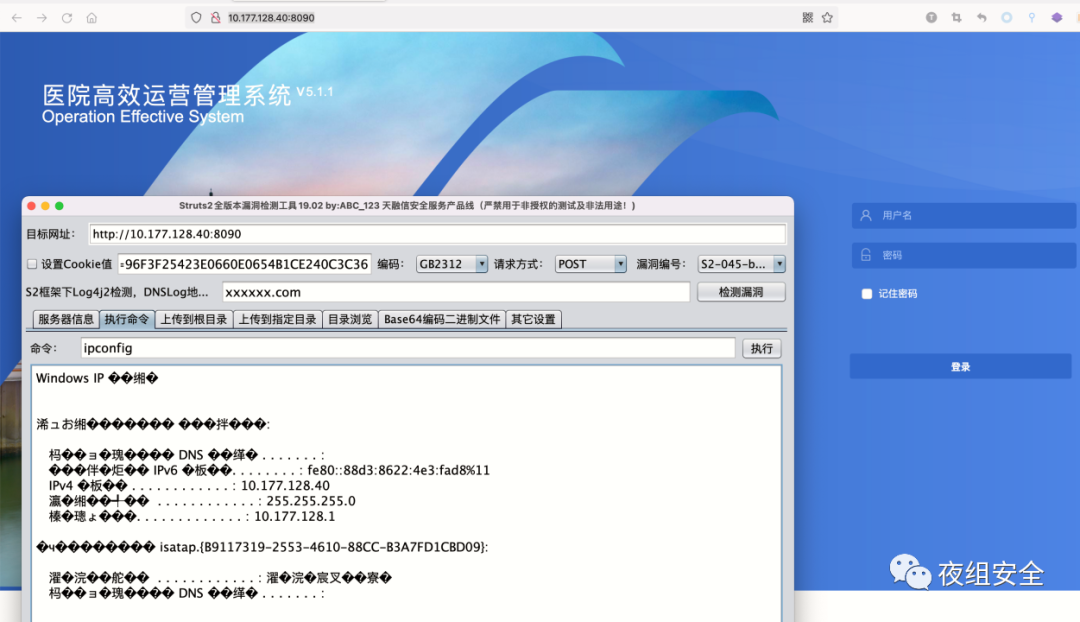Click the shield tracking protection icon
The image size is (1080, 622).
(x=196, y=18)
